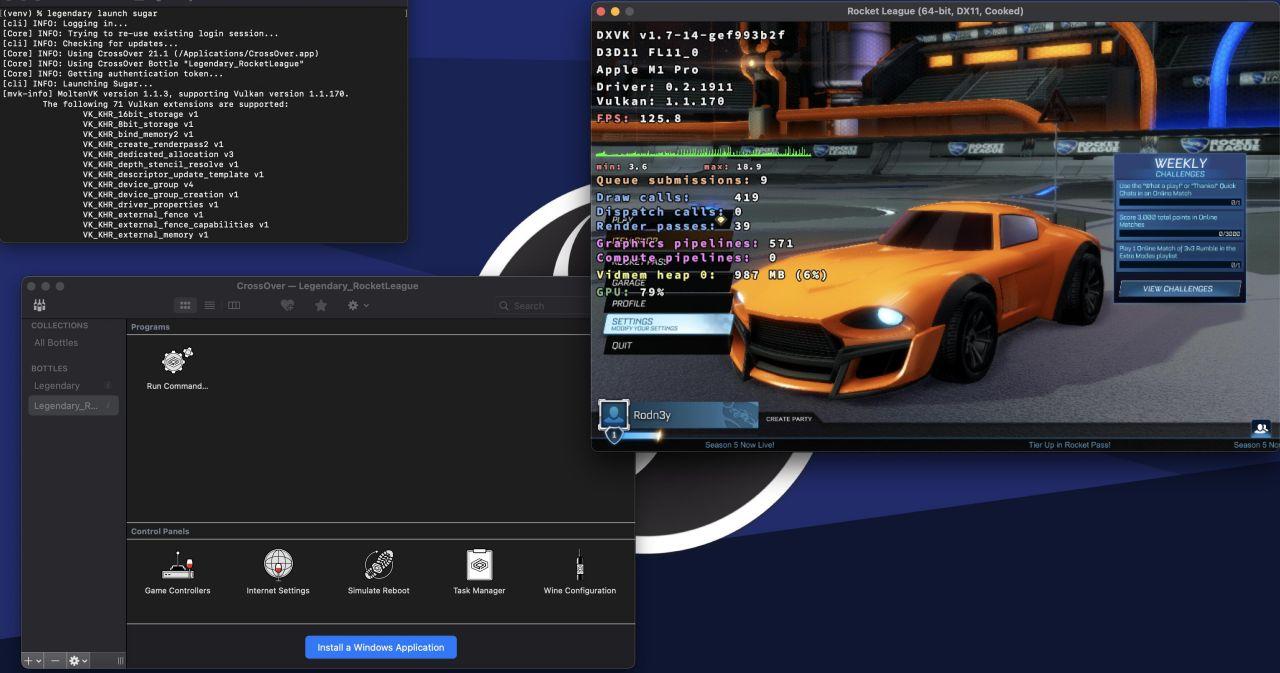Image resolution: width=1280 pixels, height=673 pixels.
Task: Click the WEEKLY CHALLENGES header
Action: (x=1180, y=167)
